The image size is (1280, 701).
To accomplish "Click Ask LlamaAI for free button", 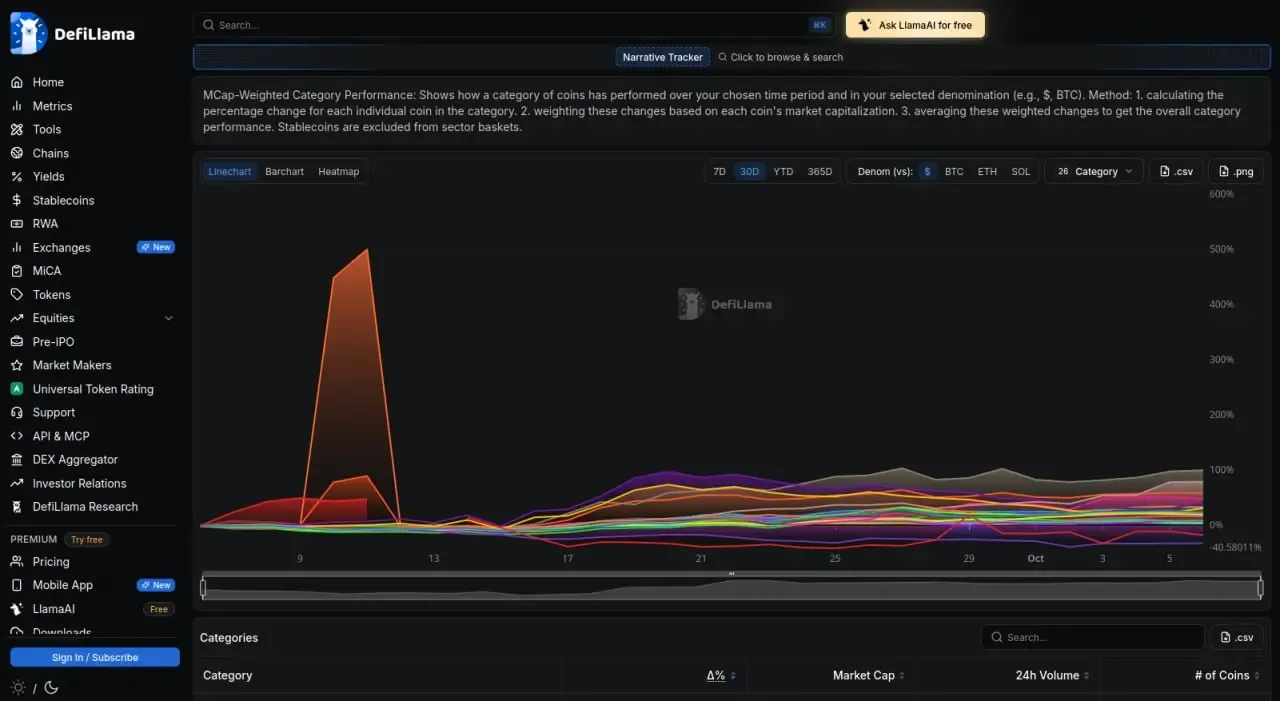I will coord(915,25).
